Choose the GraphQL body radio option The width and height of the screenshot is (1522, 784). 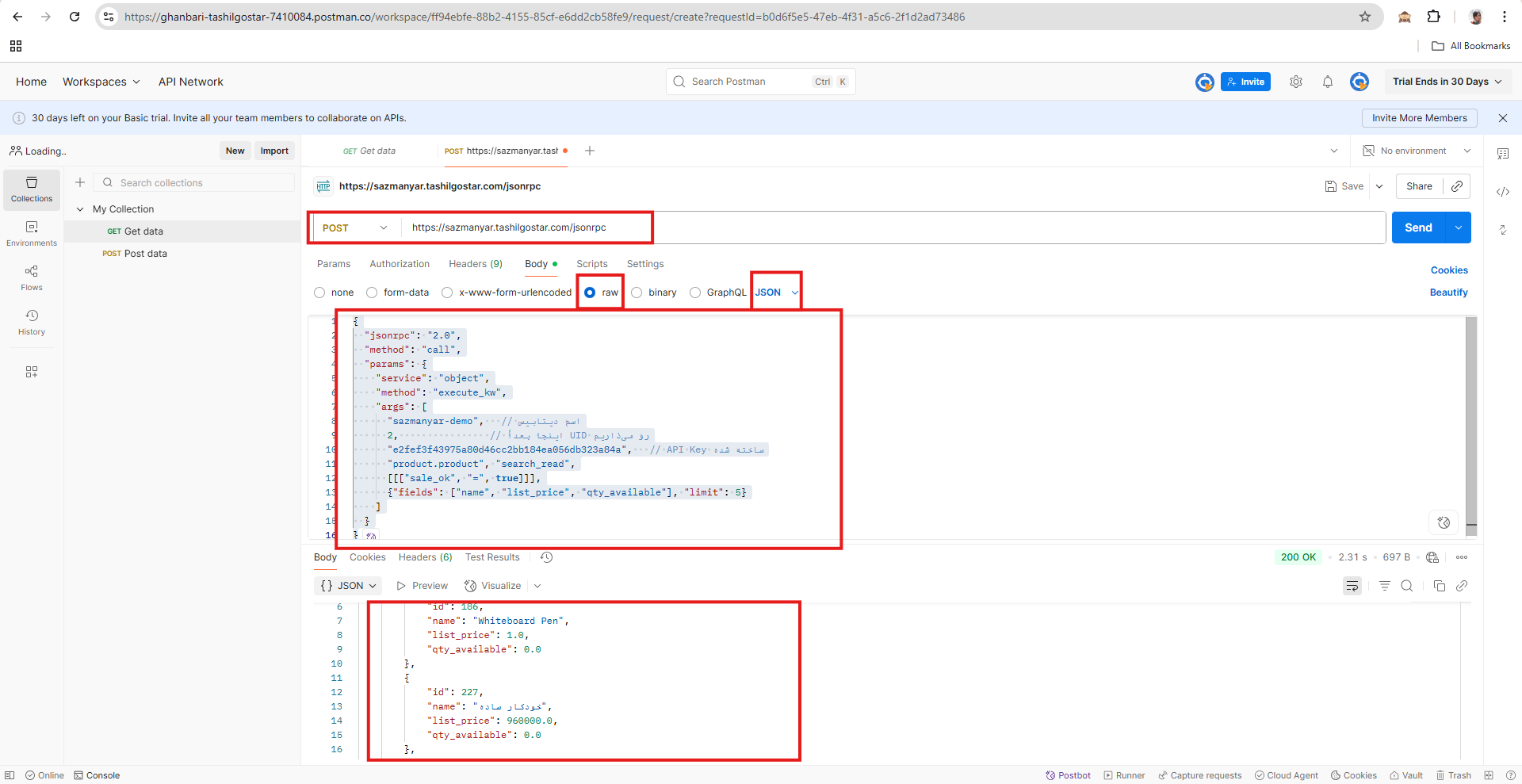coord(695,293)
